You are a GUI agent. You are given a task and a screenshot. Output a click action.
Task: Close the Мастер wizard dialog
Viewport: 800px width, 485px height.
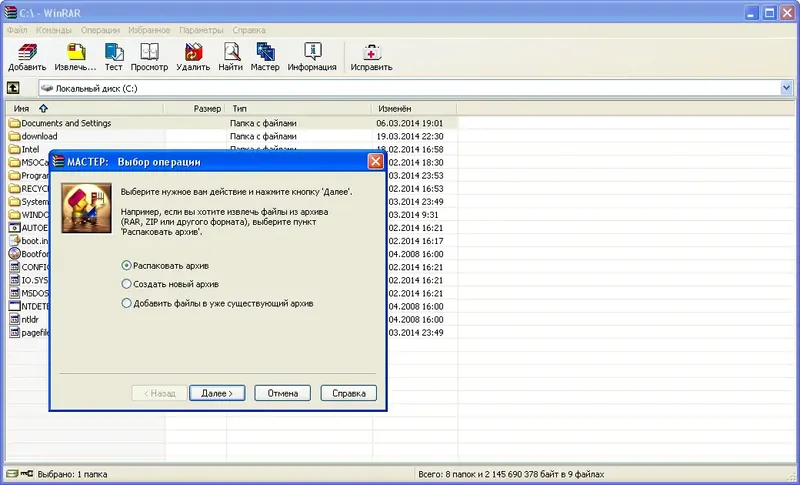coord(376,162)
